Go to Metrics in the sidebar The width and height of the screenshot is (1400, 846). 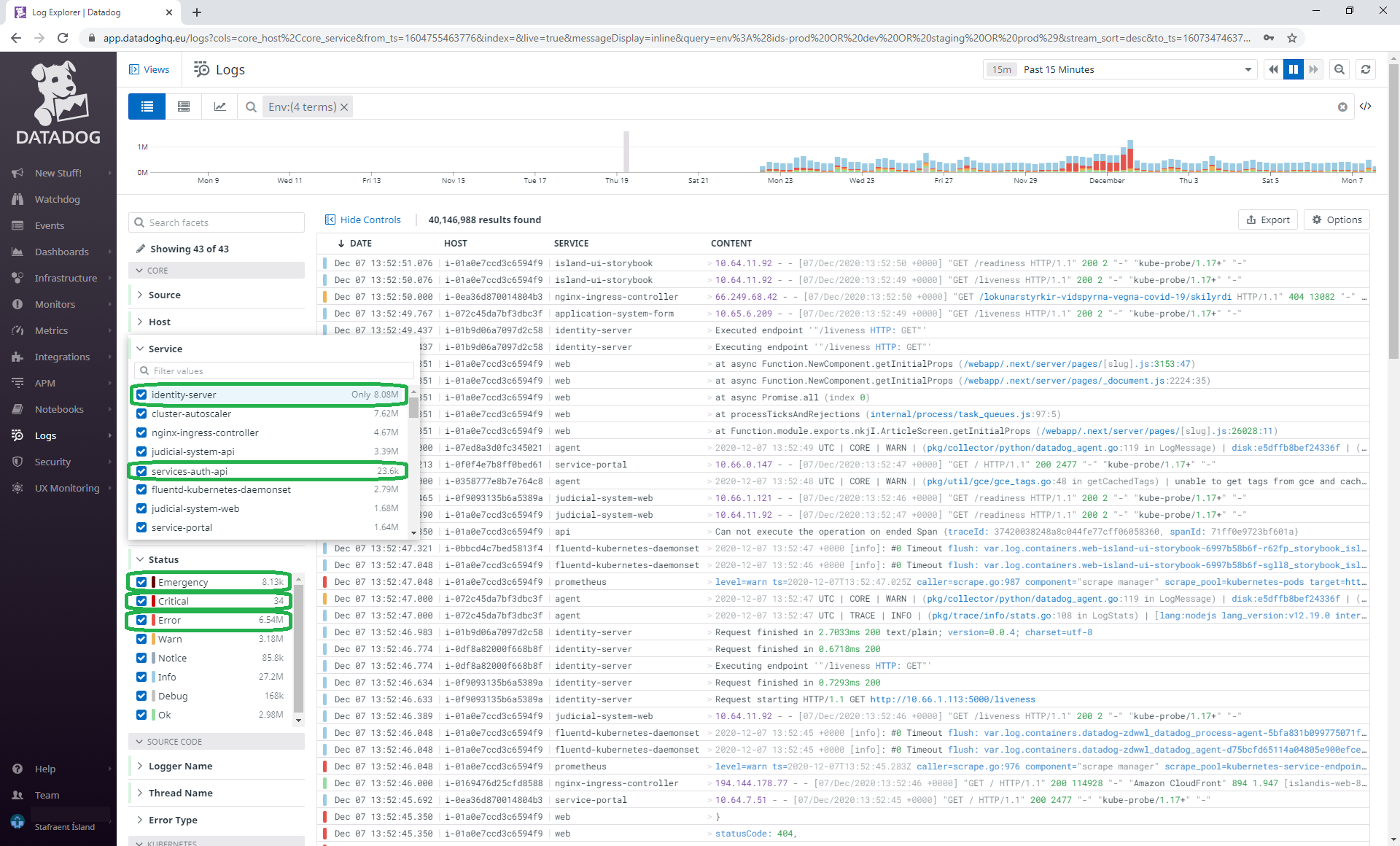pos(51,330)
